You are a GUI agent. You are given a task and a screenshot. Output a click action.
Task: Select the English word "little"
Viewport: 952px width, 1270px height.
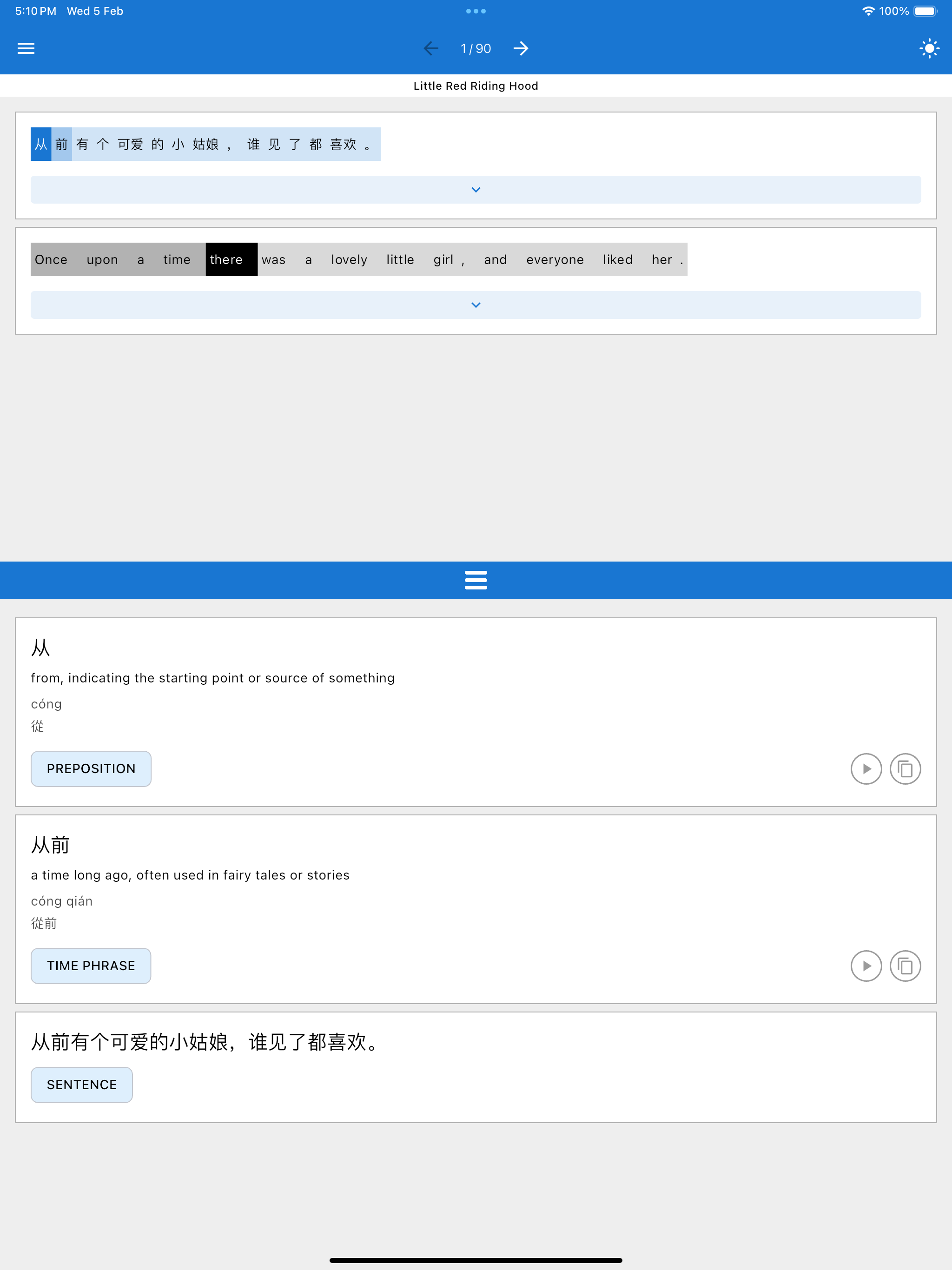(400, 259)
